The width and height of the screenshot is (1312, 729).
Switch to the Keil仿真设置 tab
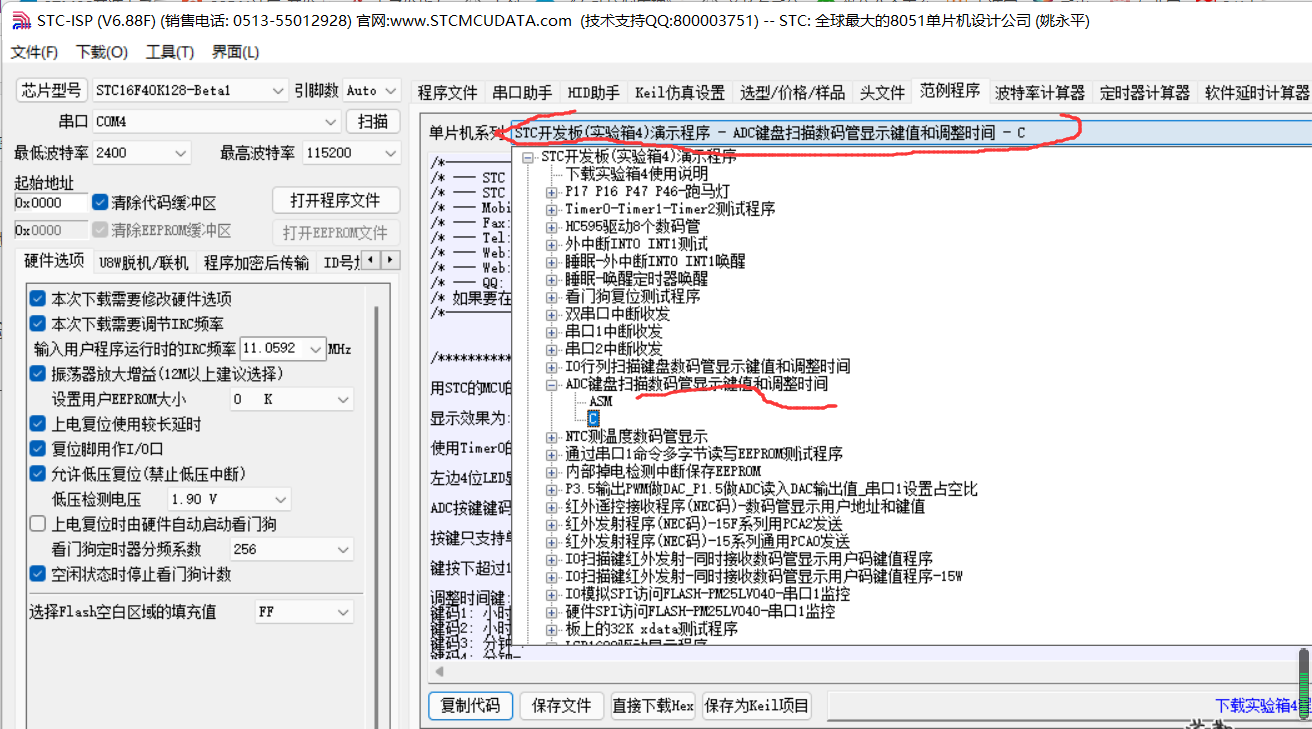click(679, 92)
